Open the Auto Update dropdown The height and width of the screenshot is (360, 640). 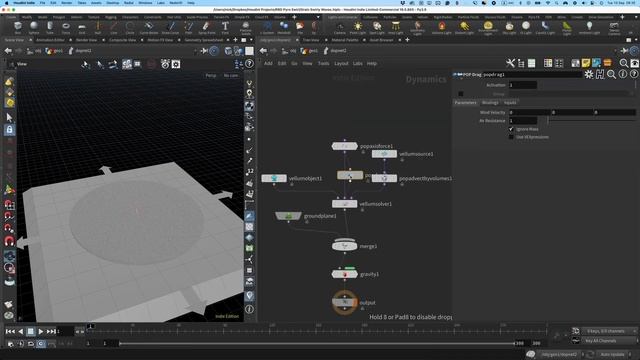[x=613, y=354]
